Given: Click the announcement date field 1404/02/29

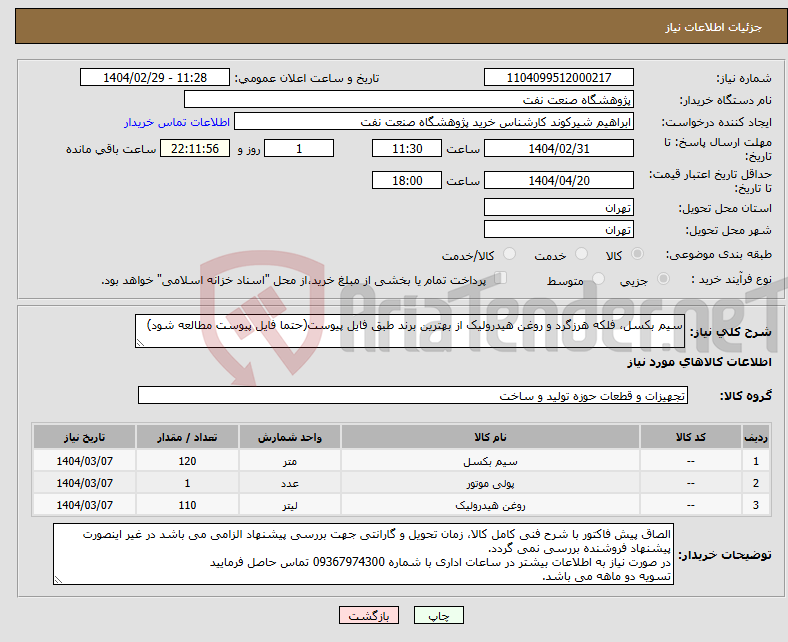Looking at the screenshot, I should (155, 77).
